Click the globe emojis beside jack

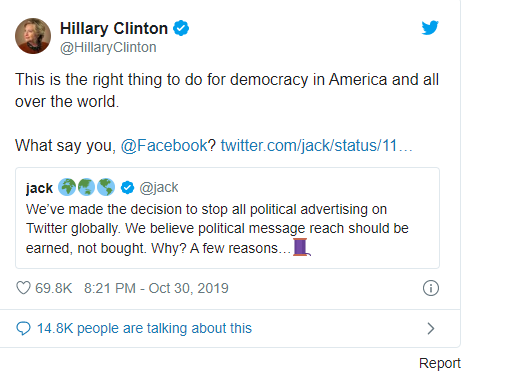[87, 187]
